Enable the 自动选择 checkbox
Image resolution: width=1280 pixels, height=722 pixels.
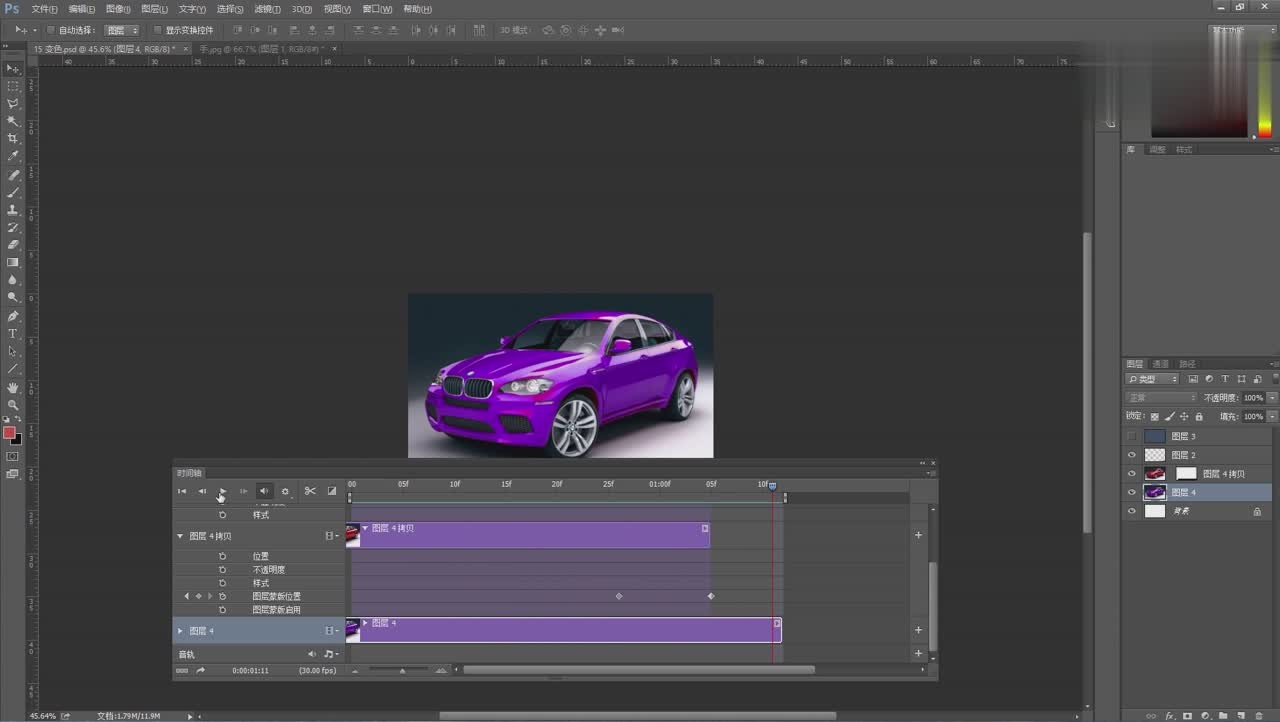(x=50, y=30)
